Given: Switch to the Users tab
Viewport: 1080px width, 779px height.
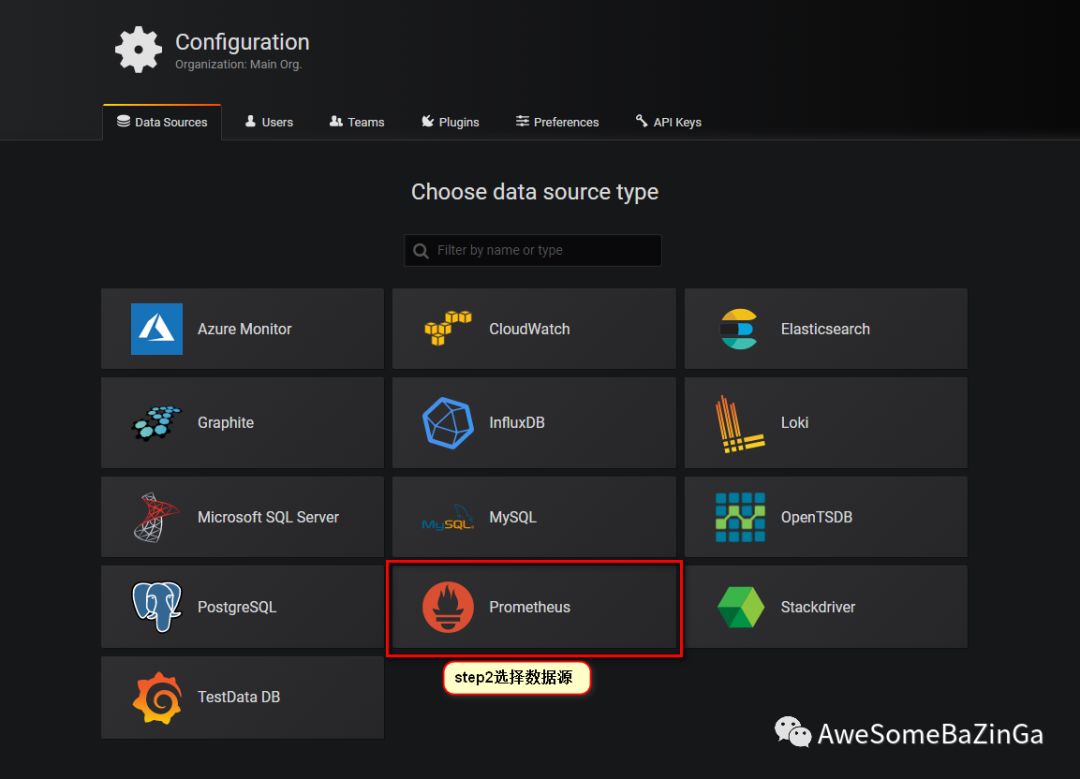Looking at the screenshot, I should tap(269, 122).
